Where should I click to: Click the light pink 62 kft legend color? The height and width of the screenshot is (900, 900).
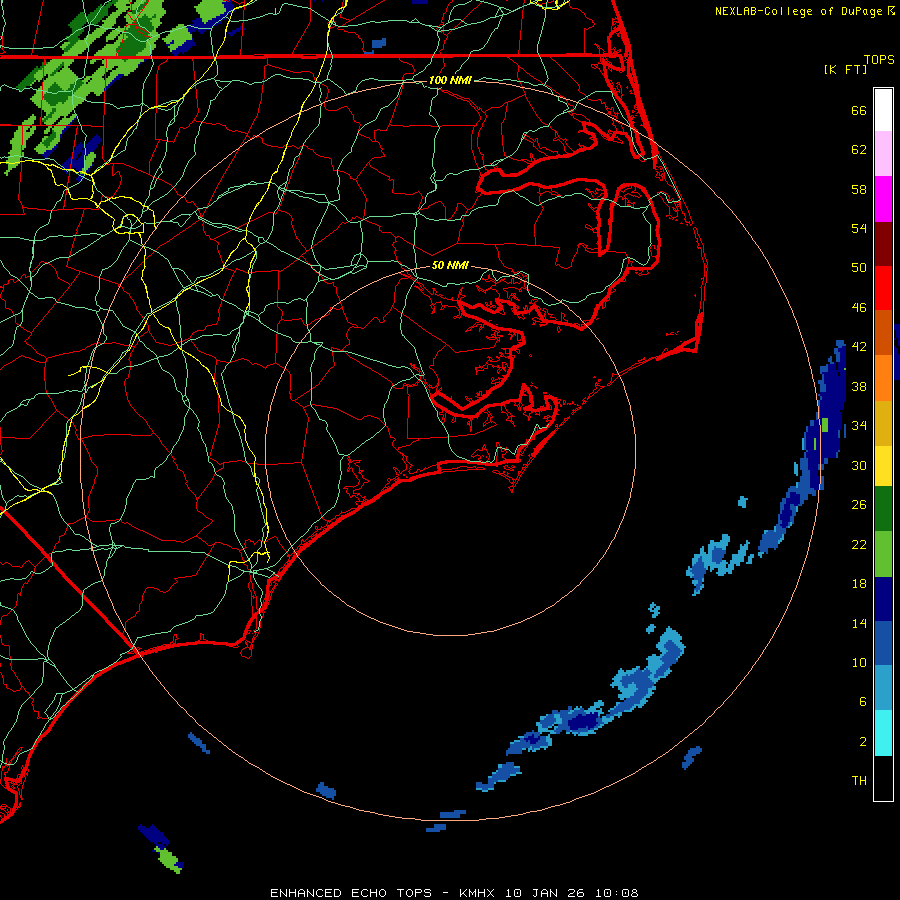click(883, 154)
